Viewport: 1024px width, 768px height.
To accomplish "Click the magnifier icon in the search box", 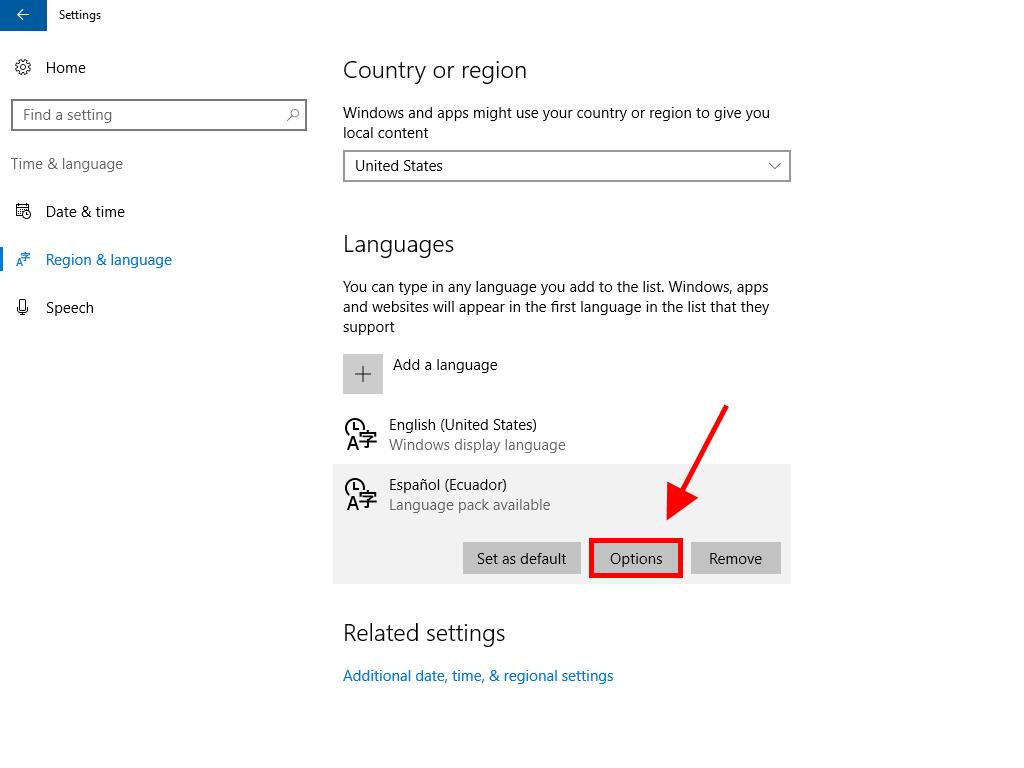I will [292, 115].
